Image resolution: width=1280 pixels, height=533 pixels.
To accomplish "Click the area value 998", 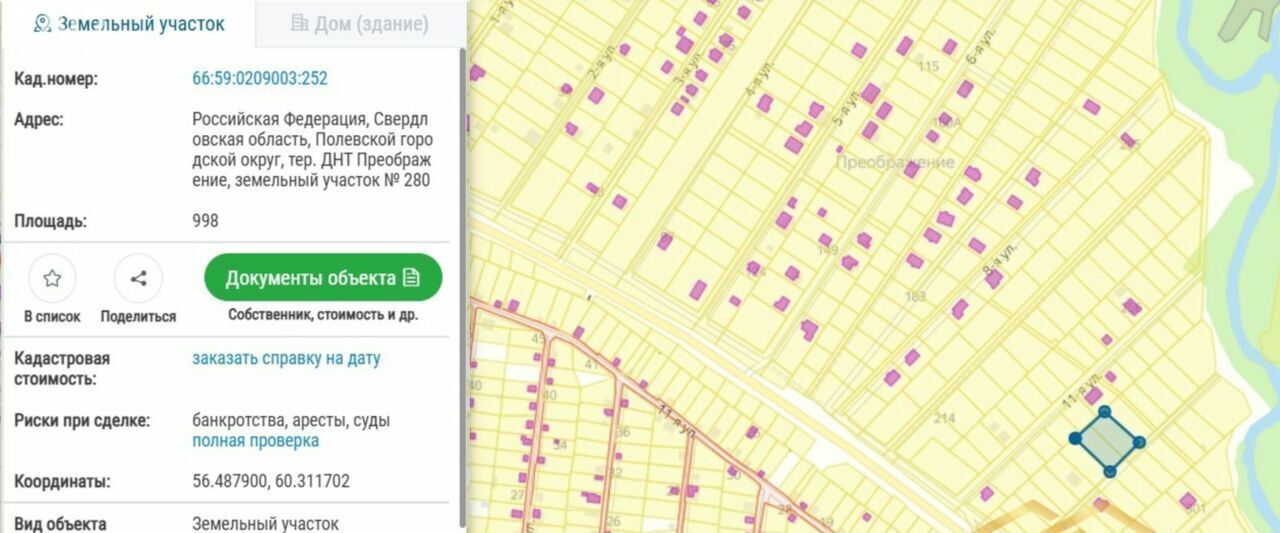I will pyautogui.click(x=205, y=221).
